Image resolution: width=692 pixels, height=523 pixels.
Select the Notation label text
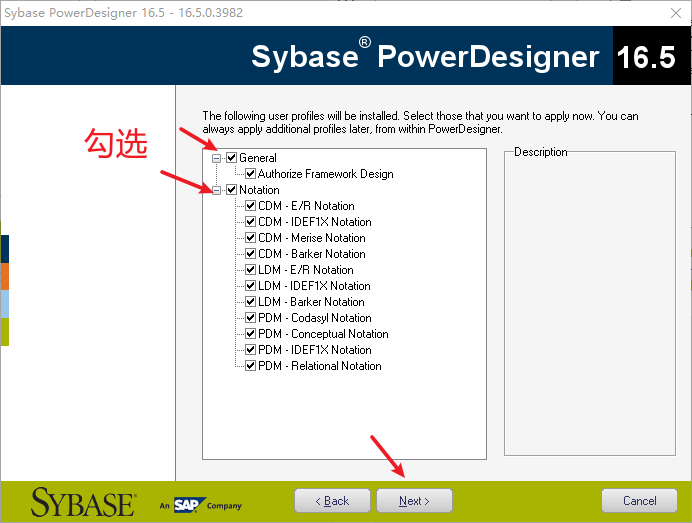(x=259, y=190)
